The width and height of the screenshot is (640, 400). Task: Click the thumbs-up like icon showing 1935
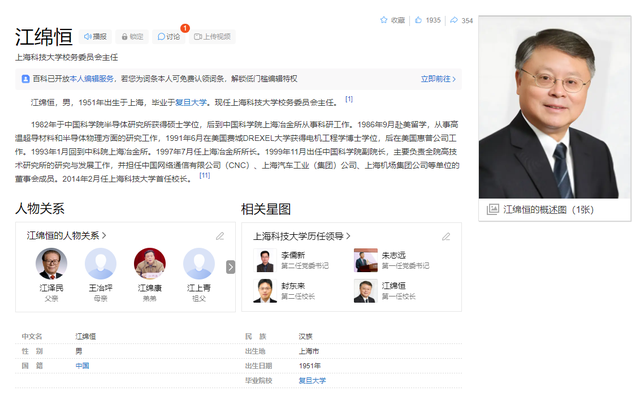(418, 20)
